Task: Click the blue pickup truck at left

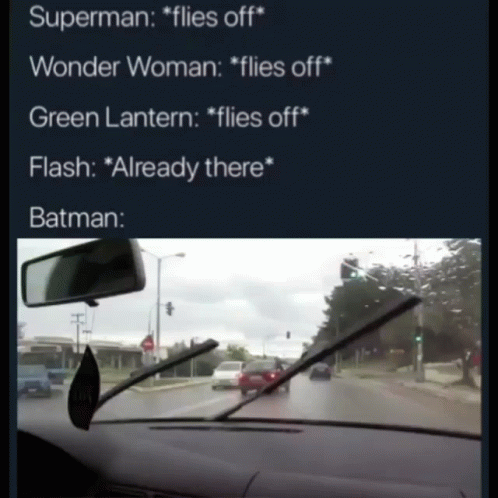Action: (x=35, y=378)
